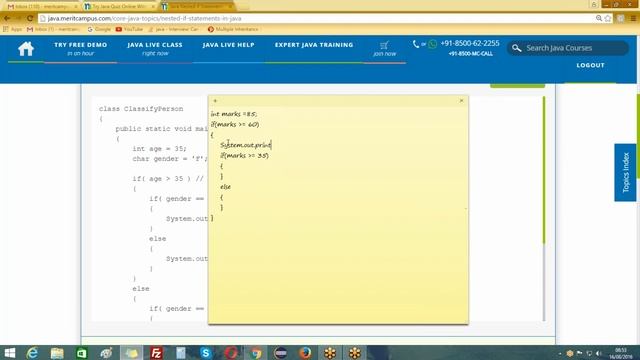This screenshot has width=640, height=360.
Task: Click phone number +91-8500-62-2255
Action: (470, 43)
